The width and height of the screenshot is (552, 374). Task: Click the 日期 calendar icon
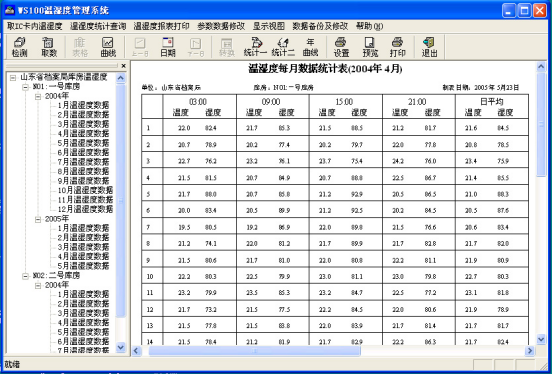[168, 47]
